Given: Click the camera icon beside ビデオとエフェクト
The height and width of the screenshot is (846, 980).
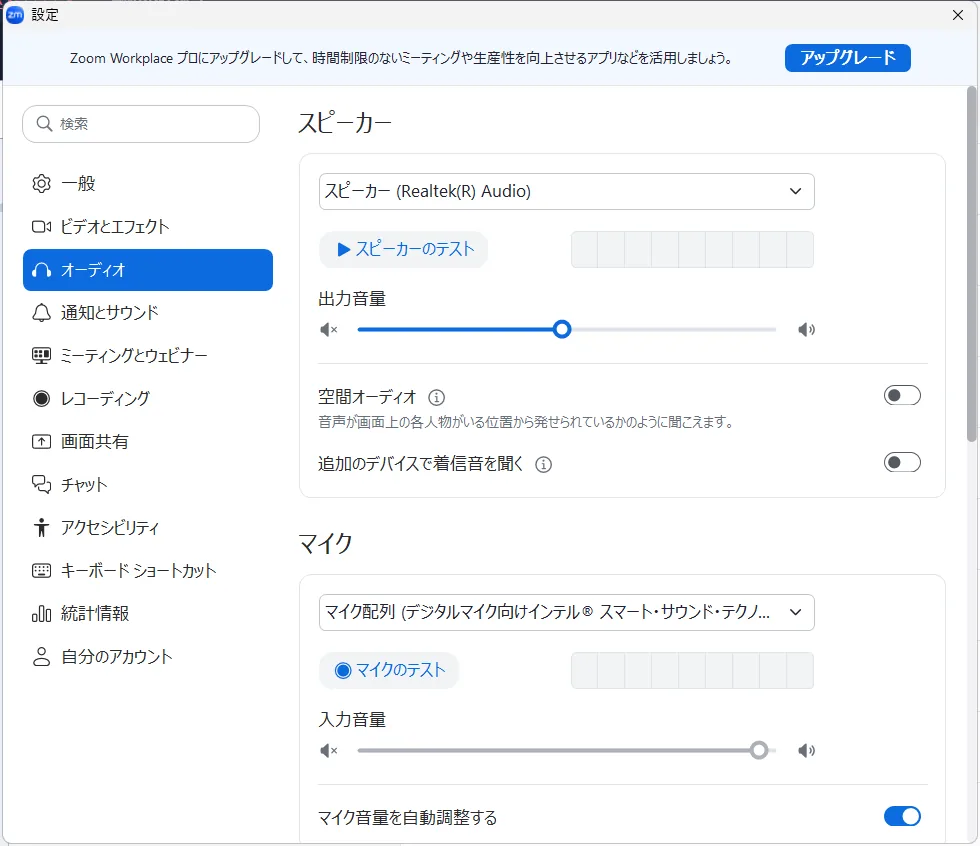Looking at the screenshot, I should click(x=41, y=227).
